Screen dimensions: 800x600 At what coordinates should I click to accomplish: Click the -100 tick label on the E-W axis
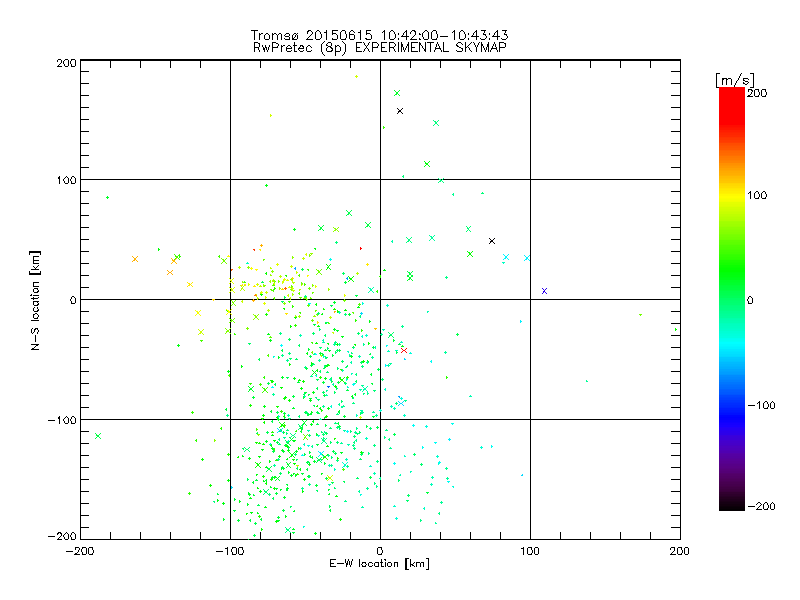(x=230, y=551)
